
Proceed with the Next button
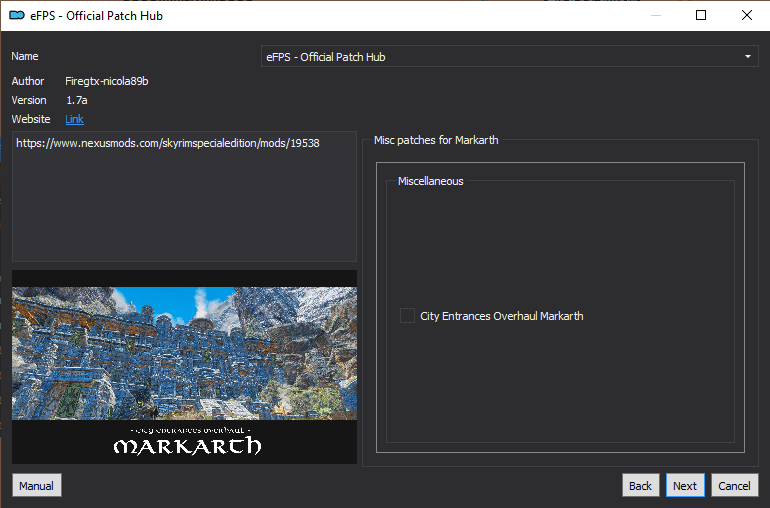coord(685,485)
